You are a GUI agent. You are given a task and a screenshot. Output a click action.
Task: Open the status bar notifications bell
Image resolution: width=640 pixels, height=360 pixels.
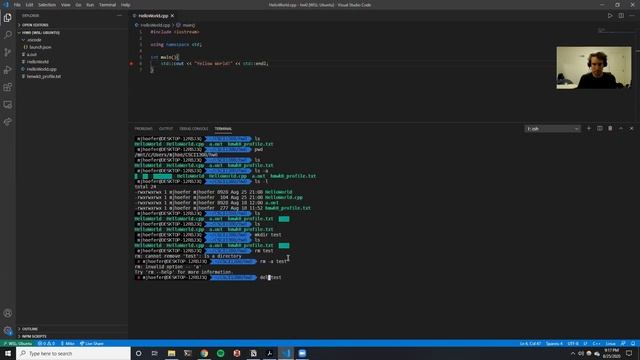coord(633,344)
